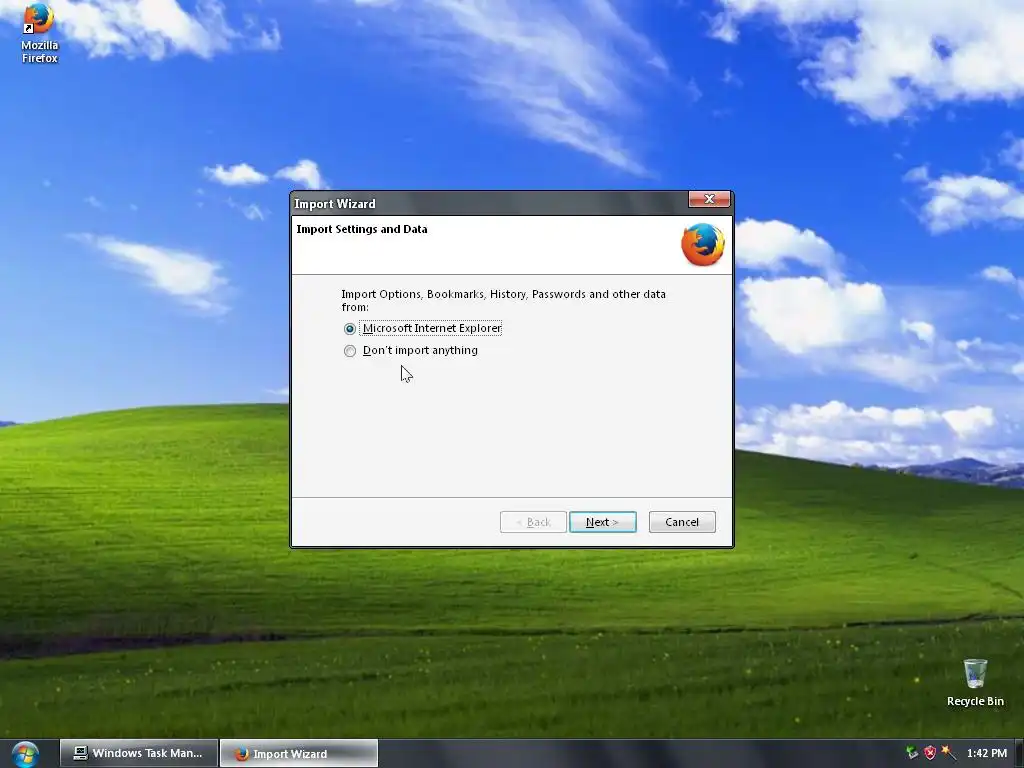1024x768 pixels.
Task: Close the Import Wizard dialog
Action: (x=709, y=199)
